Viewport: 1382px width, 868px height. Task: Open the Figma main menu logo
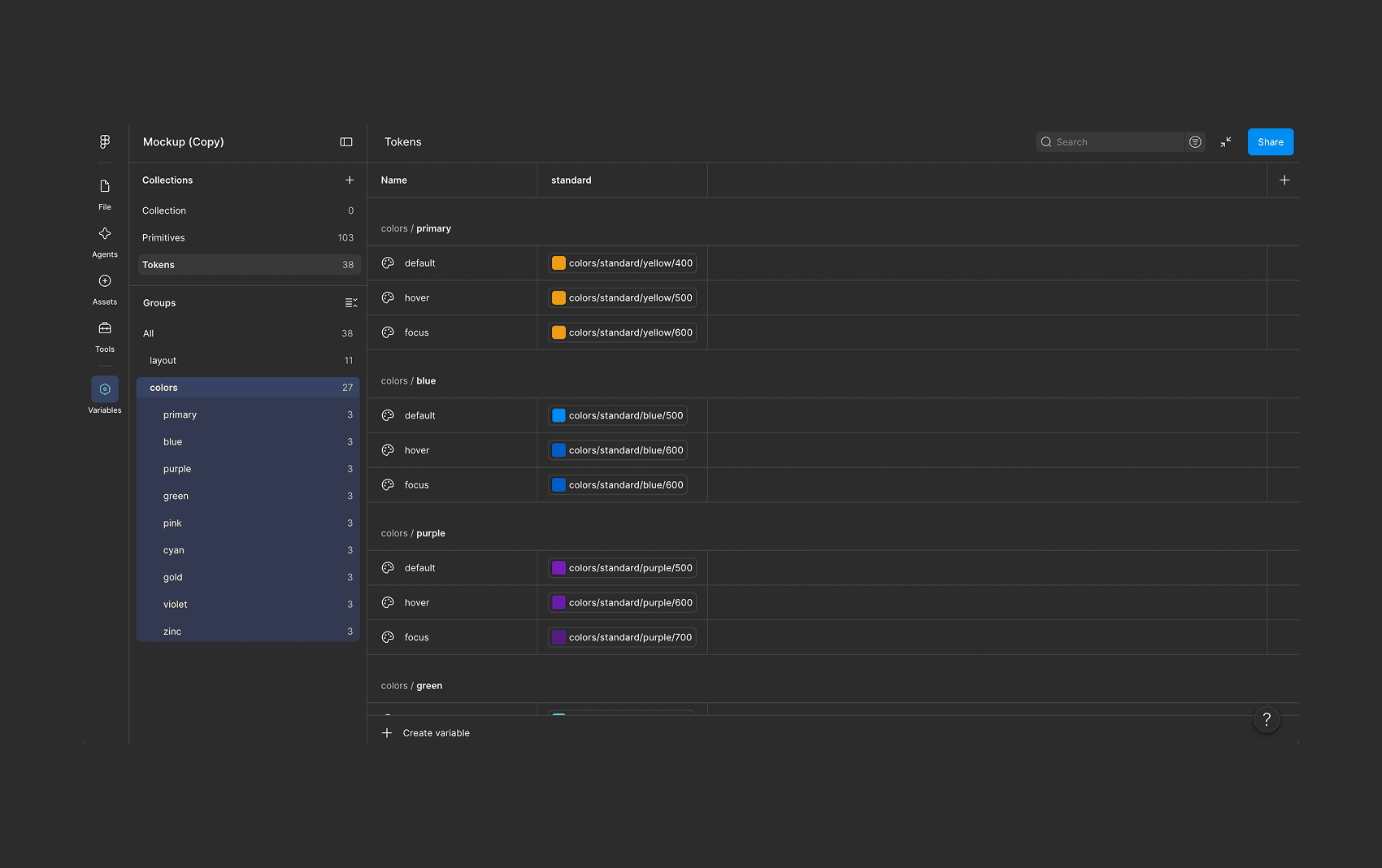tap(105, 141)
